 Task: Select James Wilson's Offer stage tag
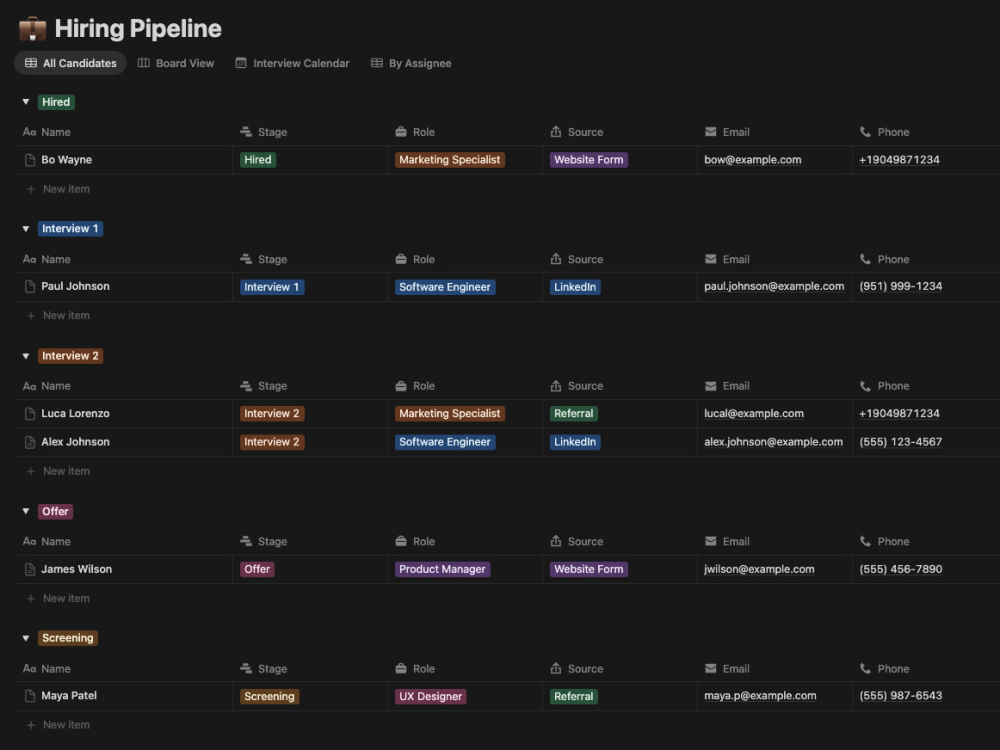pos(257,570)
